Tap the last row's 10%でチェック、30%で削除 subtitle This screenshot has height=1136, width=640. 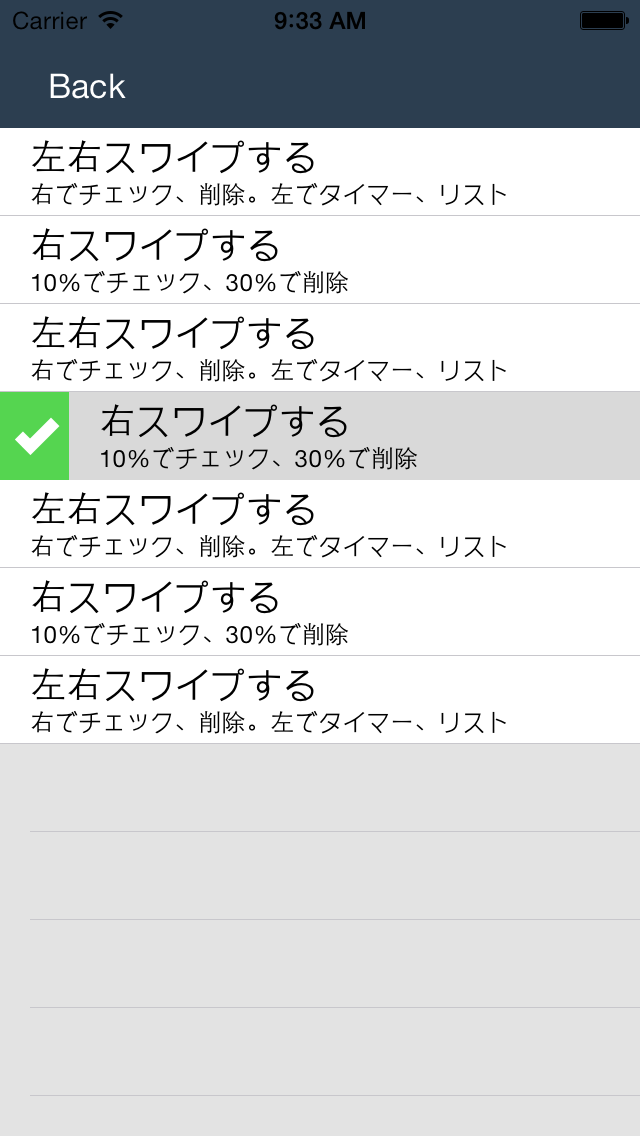point(190,634)
